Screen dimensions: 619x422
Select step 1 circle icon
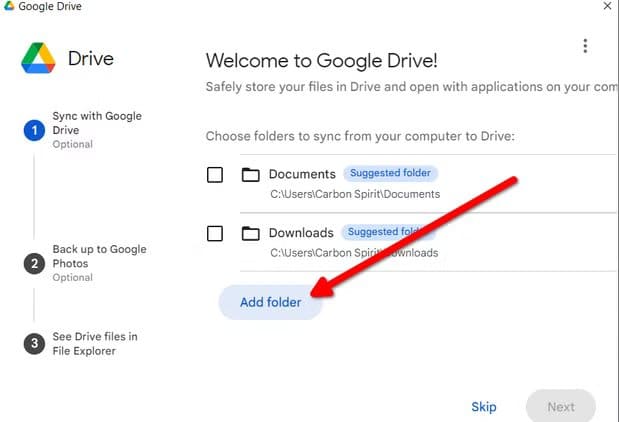click(x=34, y=130)
